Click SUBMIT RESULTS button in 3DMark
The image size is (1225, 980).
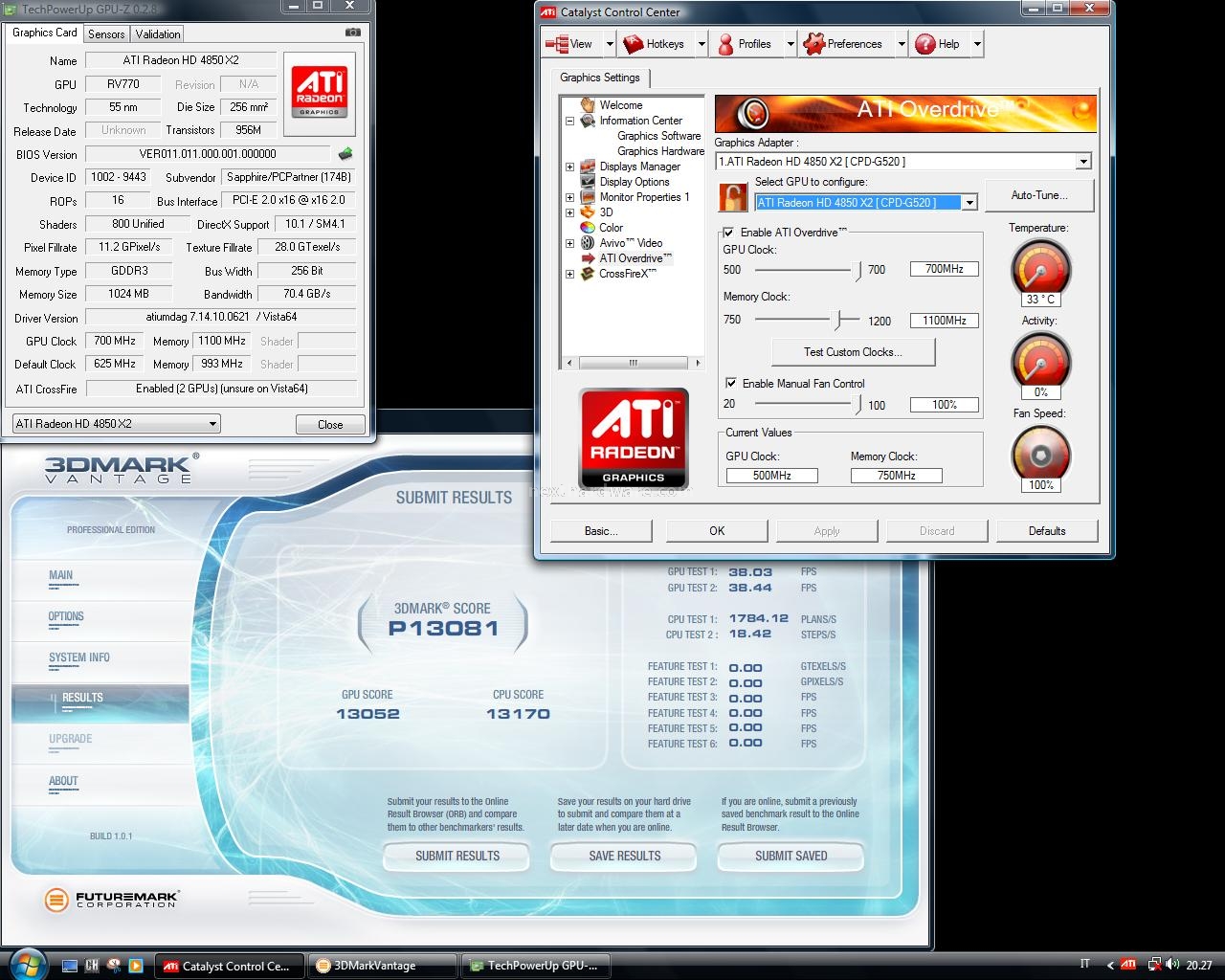(x=457, y=856)
